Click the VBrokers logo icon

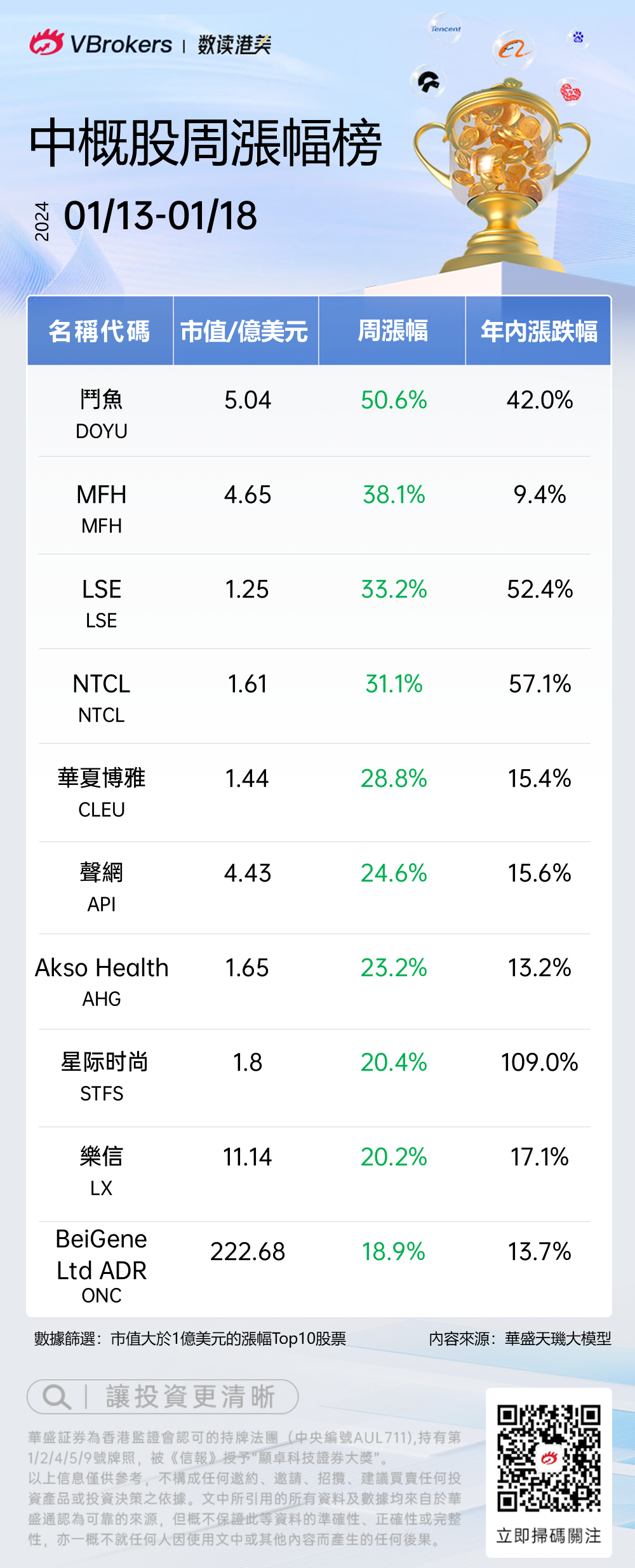[x=46, y=43]
